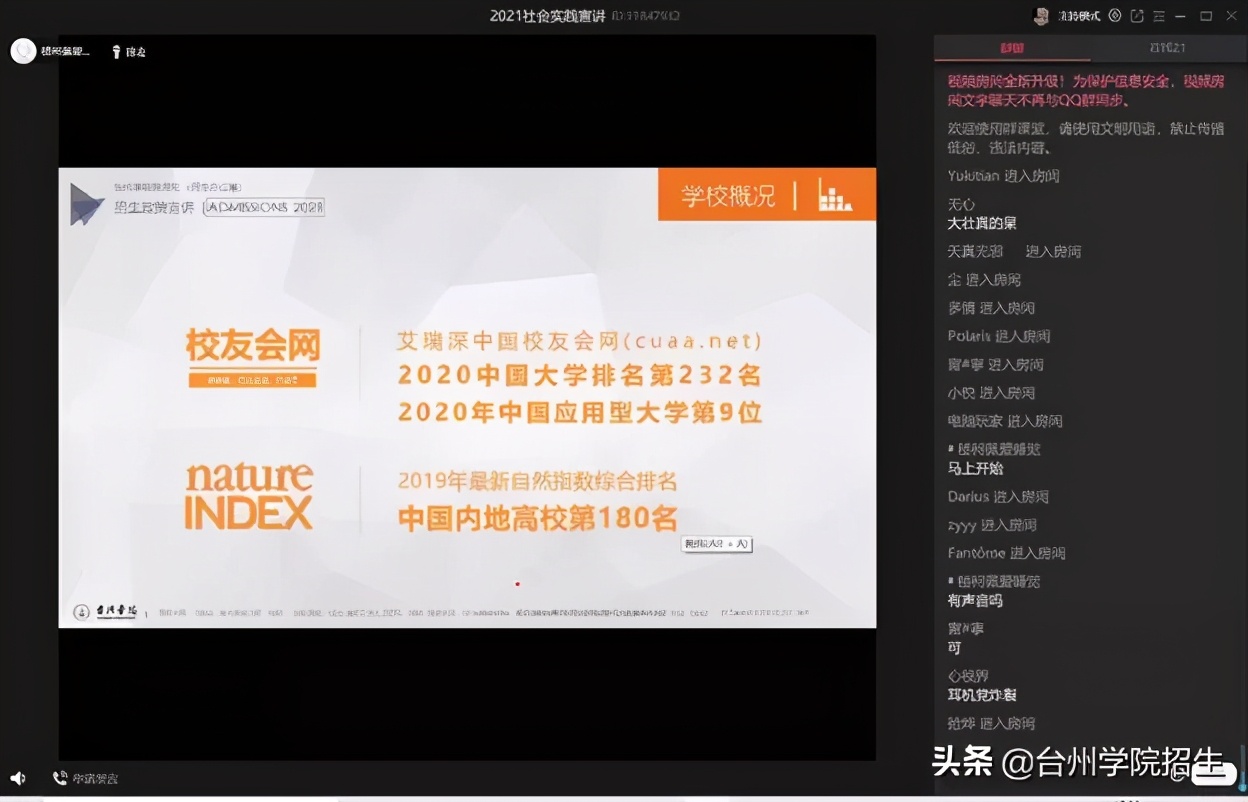Open the settings lines icon in the title bar
Screen dimensions: 1248x802
[x=1160, y=15]
